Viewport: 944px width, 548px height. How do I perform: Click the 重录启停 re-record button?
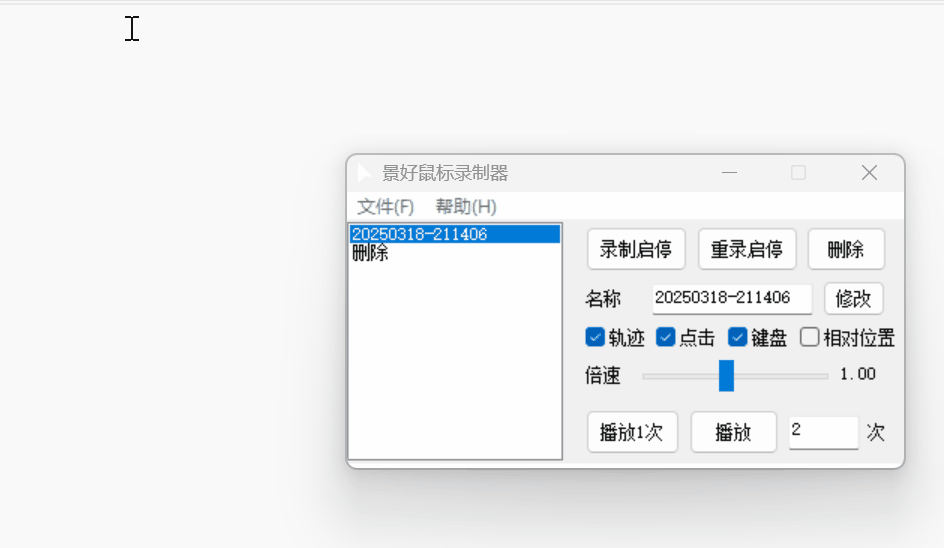[x=747, y=249]
